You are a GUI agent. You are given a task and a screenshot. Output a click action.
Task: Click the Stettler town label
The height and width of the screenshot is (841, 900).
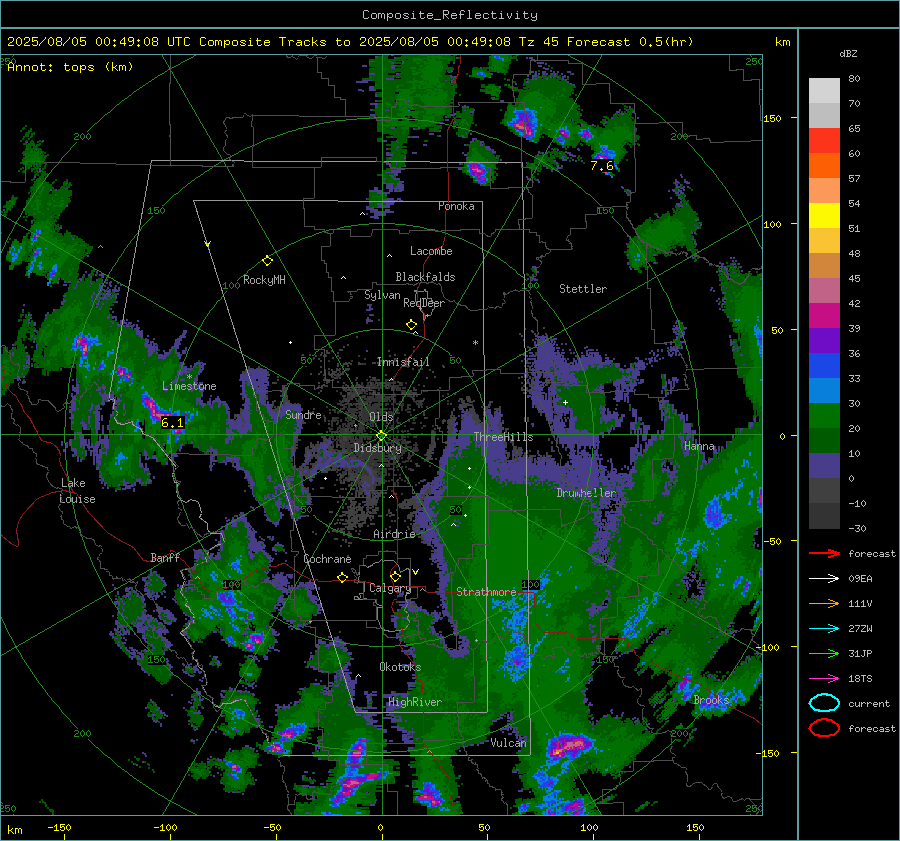[x=583, y=289]
